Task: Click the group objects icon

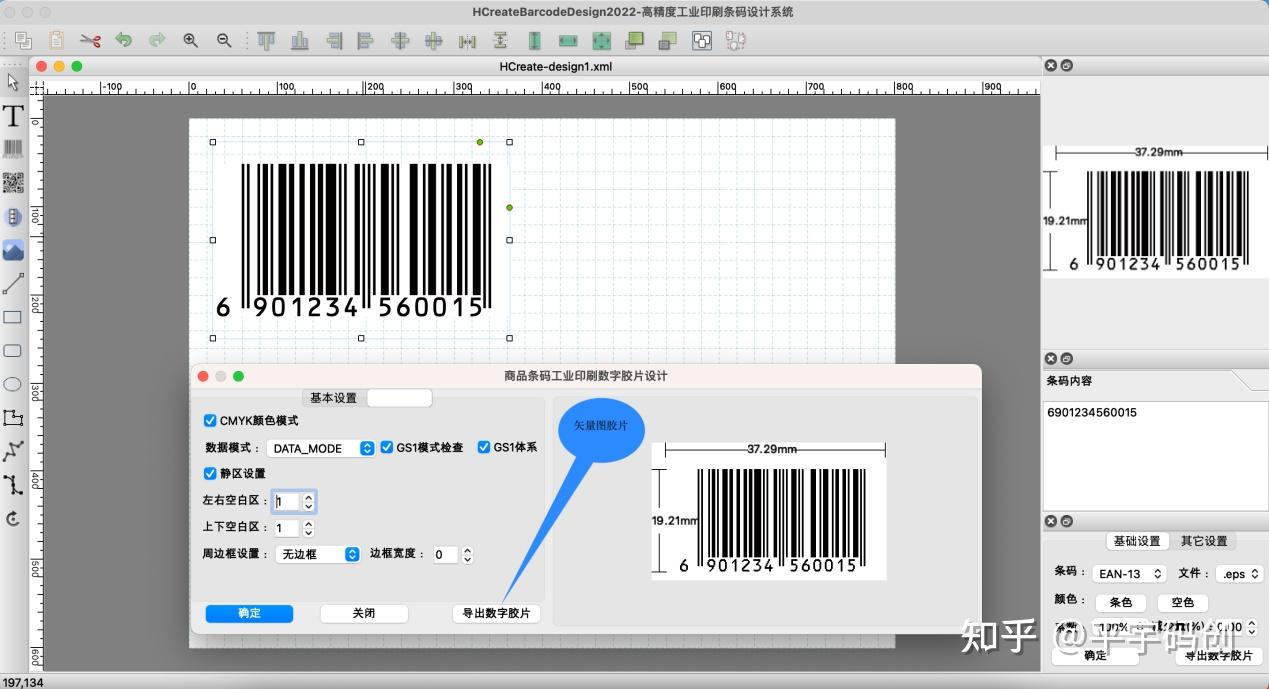Action: (702, 41)
